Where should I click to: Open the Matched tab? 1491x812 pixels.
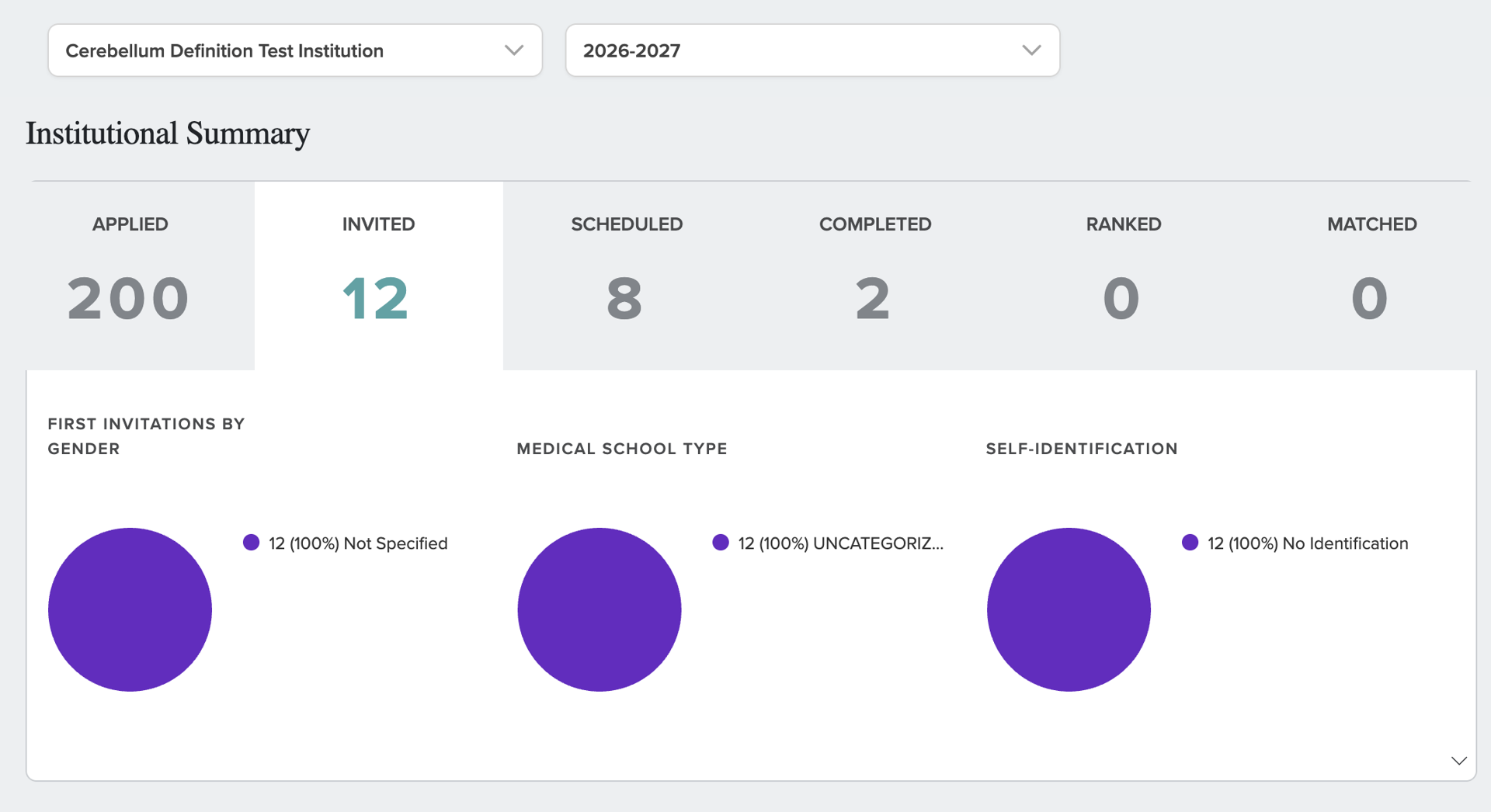1371,276
